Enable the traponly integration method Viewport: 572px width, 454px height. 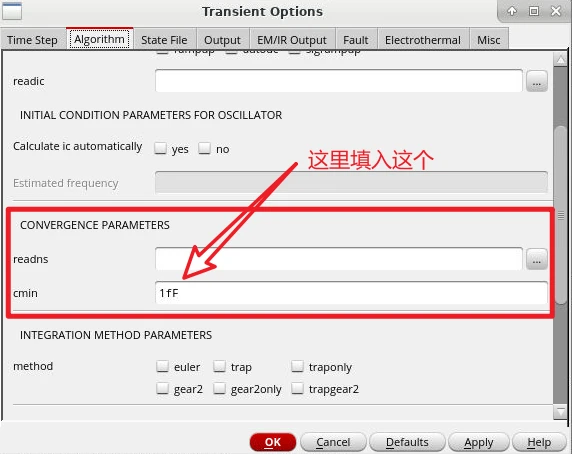click(x=297, y=366)
